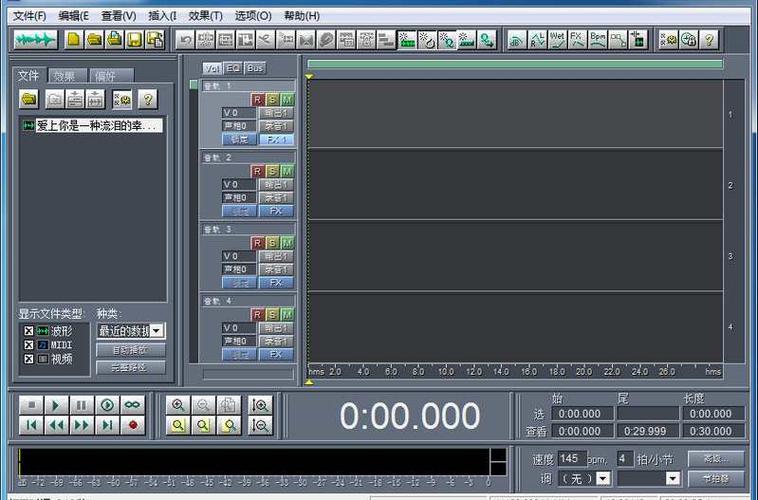Viewport: 758px width, 500px height.
Task: Pause playback with the pause button
Action: [x=82, y=405]
